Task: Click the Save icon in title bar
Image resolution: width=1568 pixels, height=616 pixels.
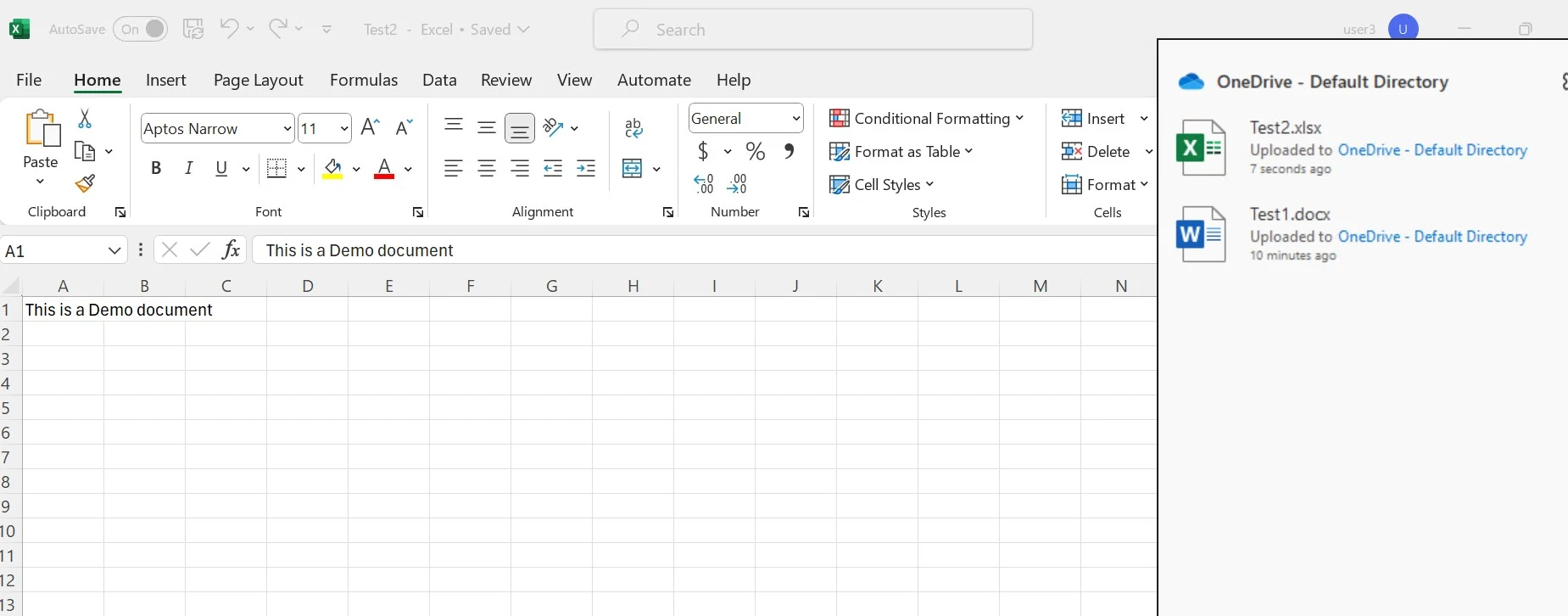Action: pyautogui.click(x=193, y=29)
